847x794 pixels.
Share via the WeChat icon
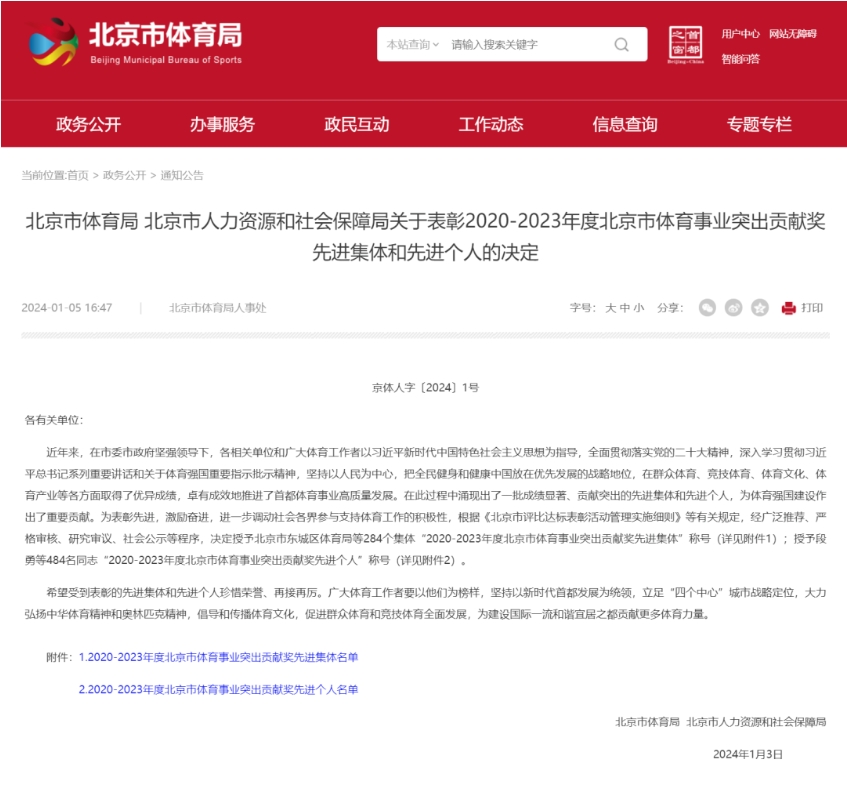click(x=707, y=308)
